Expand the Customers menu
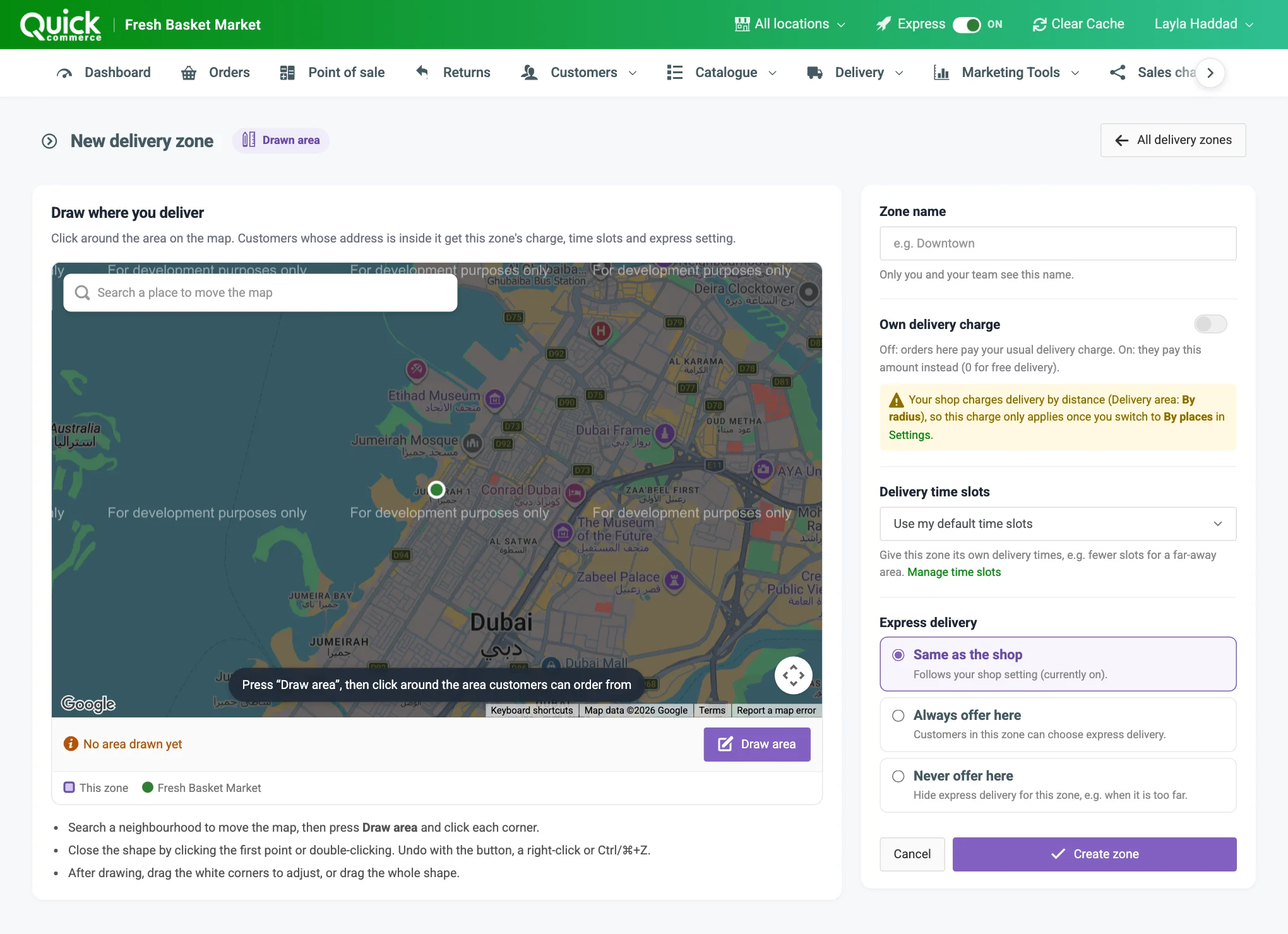Image resolution: width=1288 pixels, height=934 pixels. point(579,73)
